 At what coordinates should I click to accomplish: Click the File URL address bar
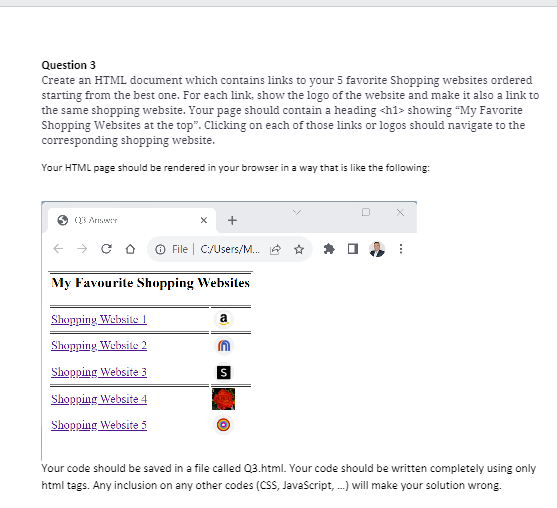230,249
